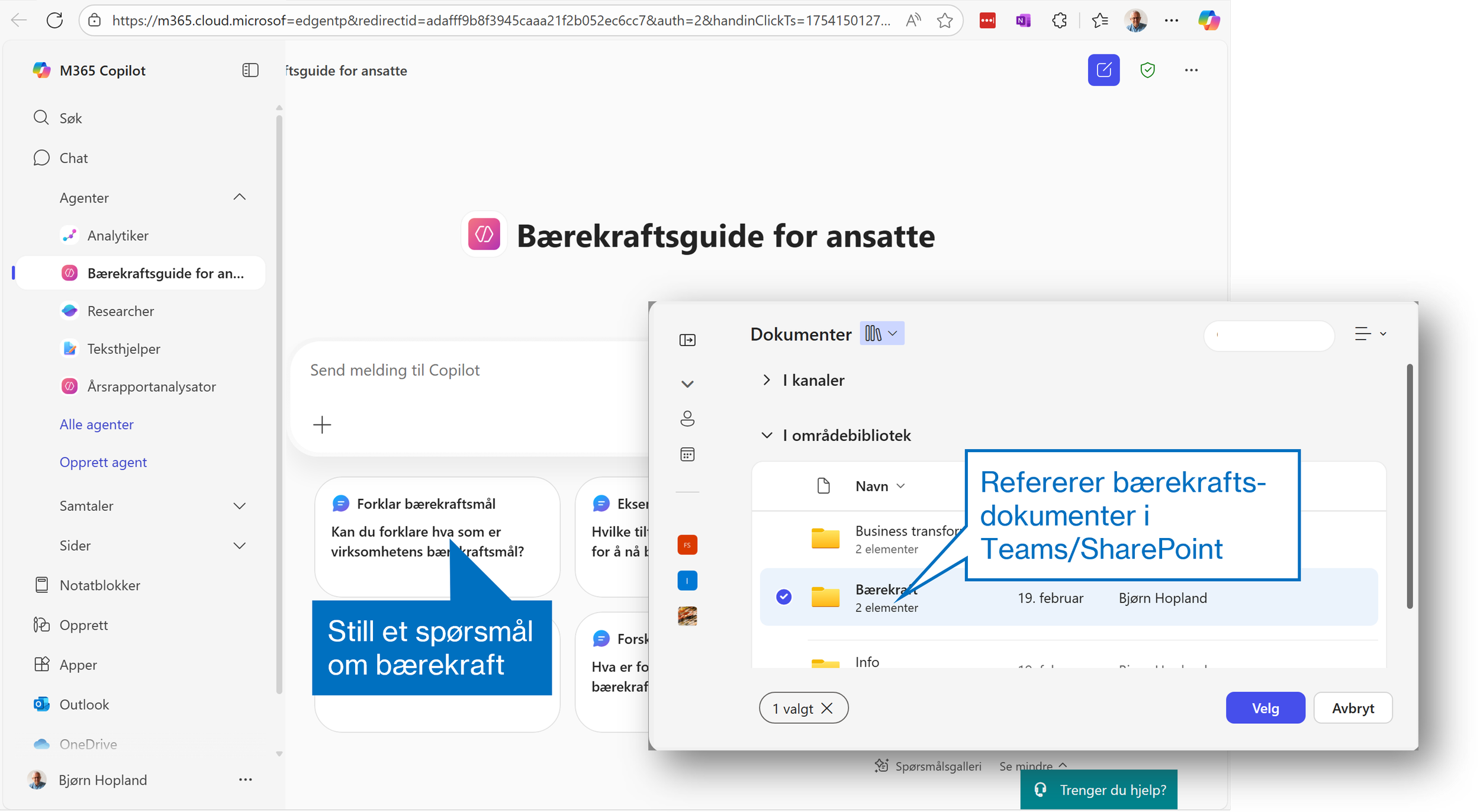Click the green shield protection icon
The image size is (1480, 812).
(1147, 70)
